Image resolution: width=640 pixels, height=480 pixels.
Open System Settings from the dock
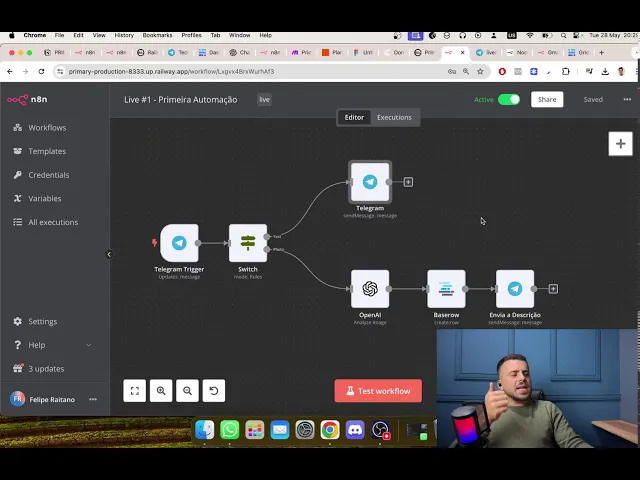click(x=305, y=430)
